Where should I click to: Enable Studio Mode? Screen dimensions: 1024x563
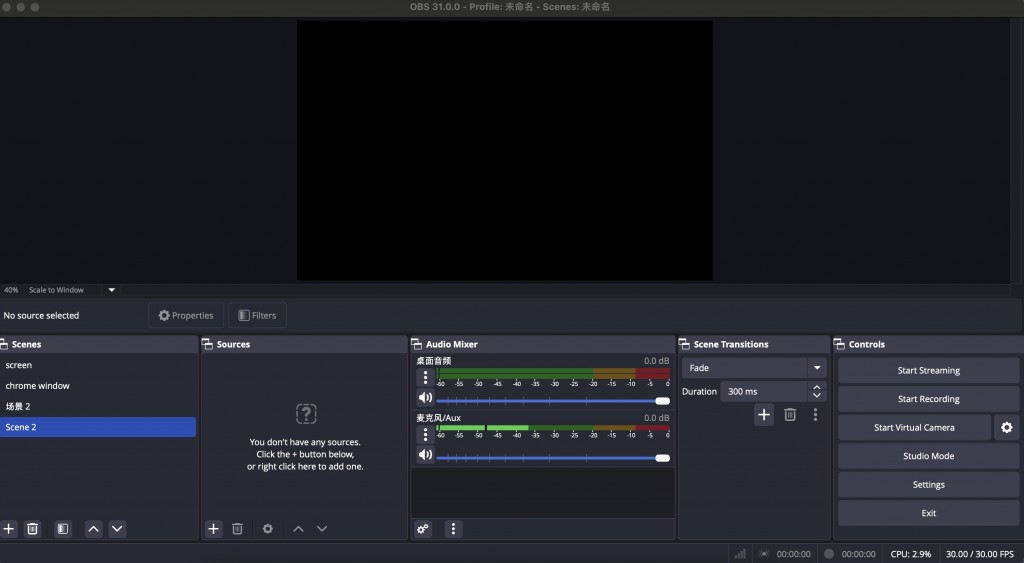click(x=928, y=456)
